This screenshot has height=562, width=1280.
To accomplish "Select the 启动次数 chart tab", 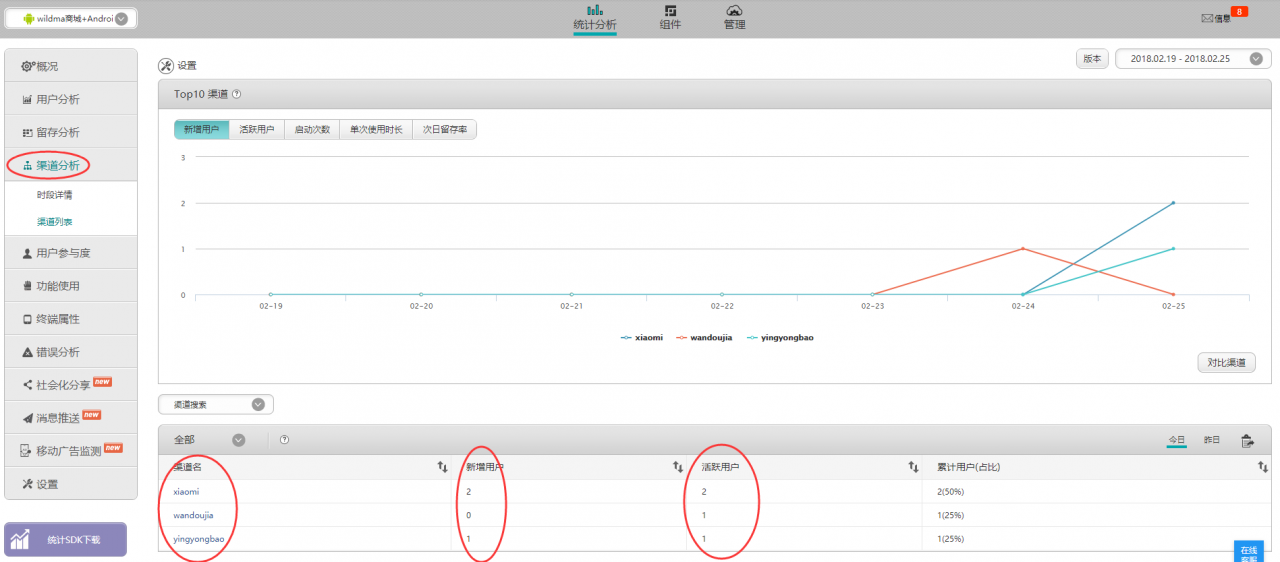I will [x=311, y=130].
